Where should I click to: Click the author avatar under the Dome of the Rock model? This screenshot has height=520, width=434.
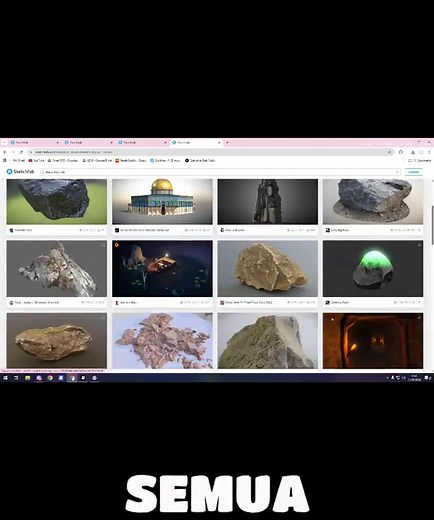pos(117,230)
